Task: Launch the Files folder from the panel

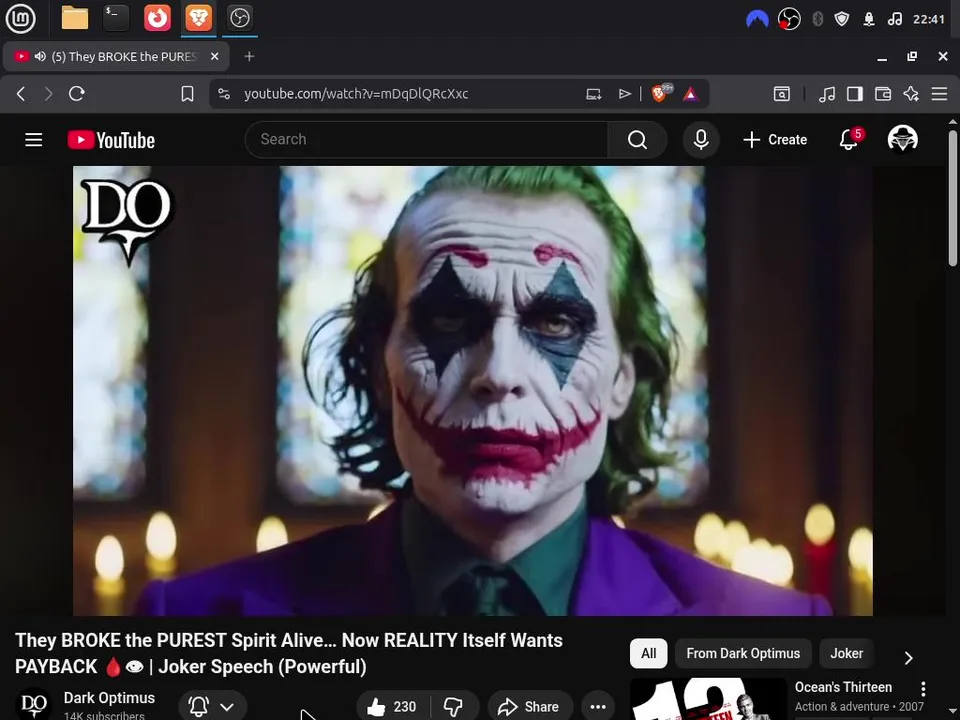Action: (x=75, y=18)
